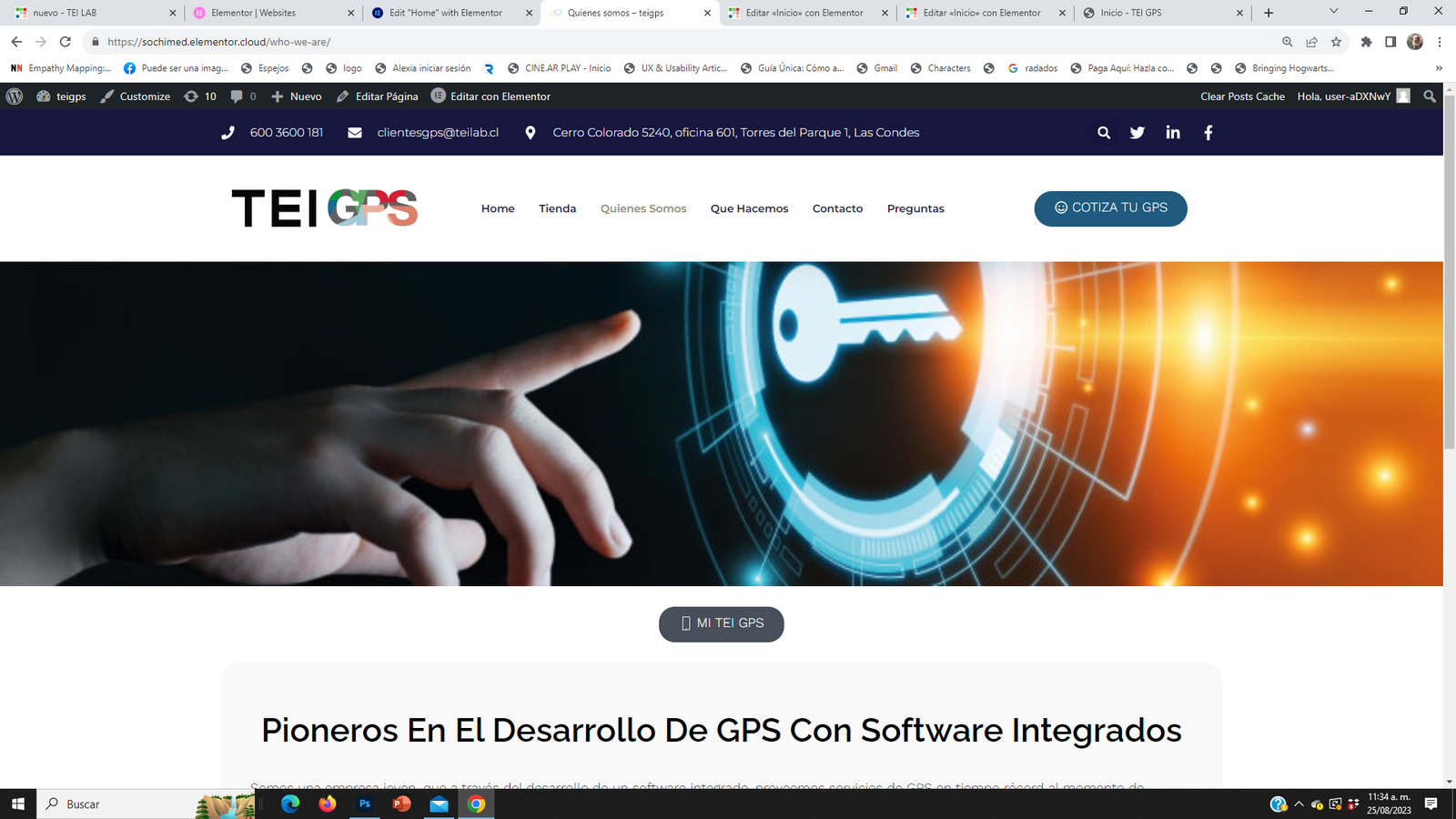Click the WordPress logo in admin bar
This screenshot has height=819, width=1456.
pyautogui.click(x=15, y=96)
